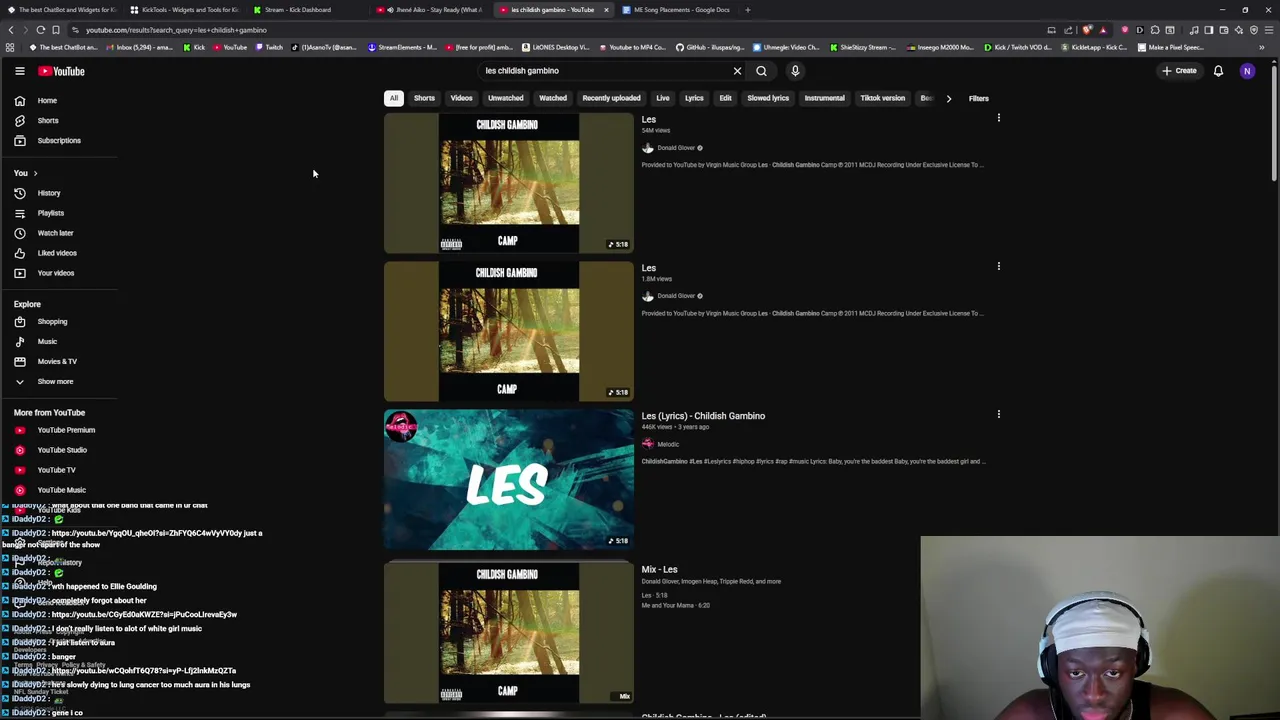The height and width of the screenshot is (720, 1280).
Task: Open the Twitch bookmark
Action: click(267, 47)
